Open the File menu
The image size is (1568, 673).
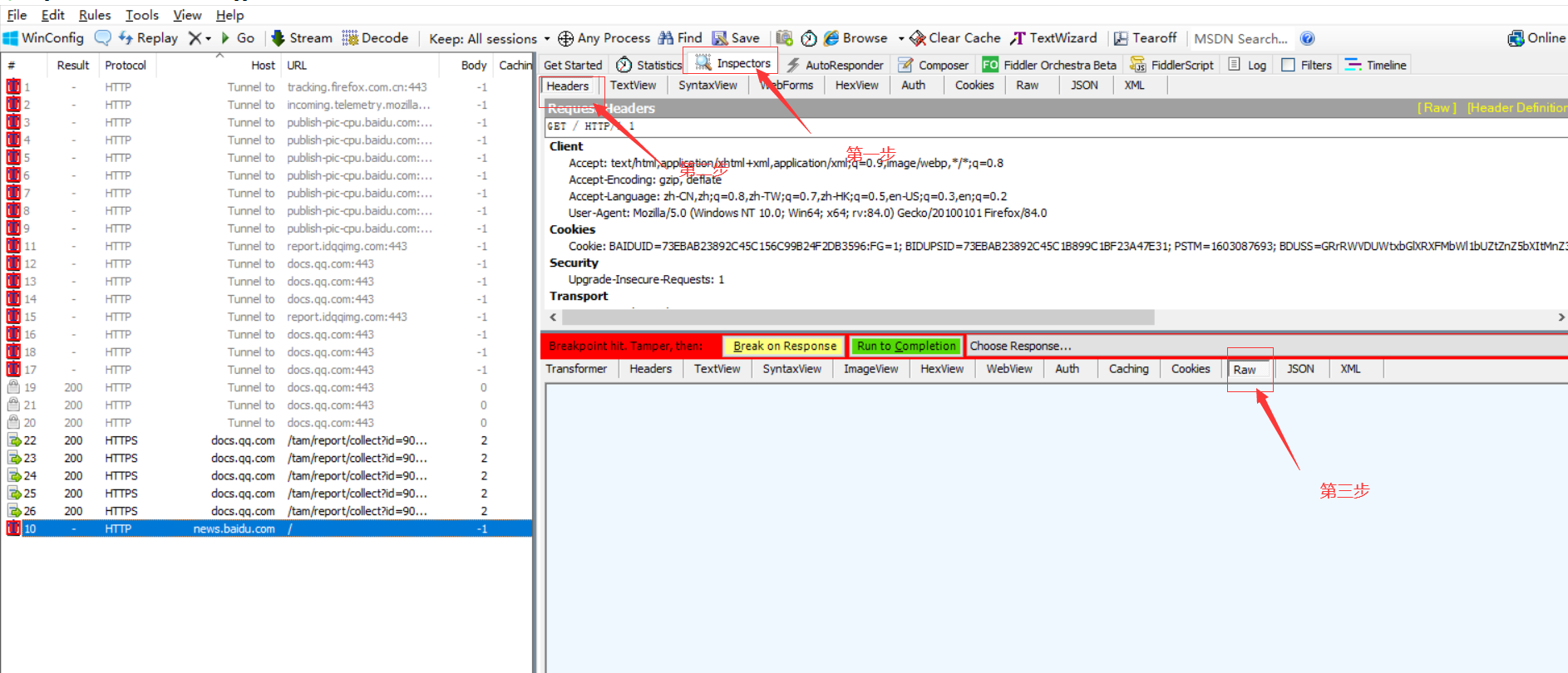[17, 15]
